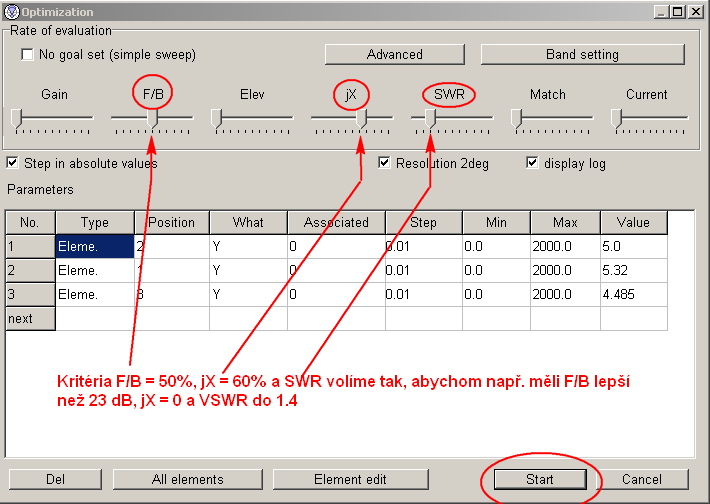710x504 pixels.
Task: Click the Gain slider handle
Action: [17, 119]
